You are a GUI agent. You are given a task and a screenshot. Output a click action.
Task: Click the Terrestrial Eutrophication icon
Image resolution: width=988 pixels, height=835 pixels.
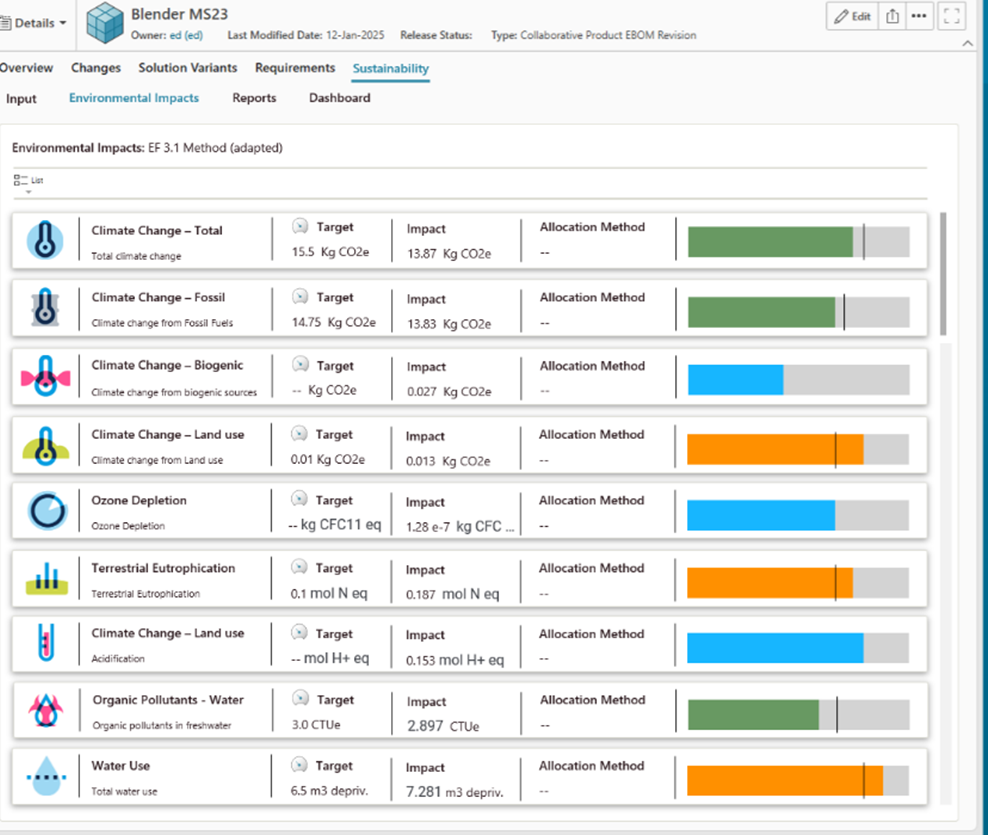pos(44,578)
